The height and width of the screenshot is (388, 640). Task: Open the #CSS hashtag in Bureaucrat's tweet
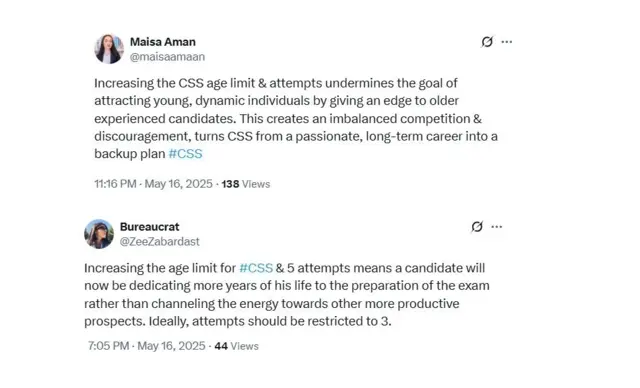[x=256, y=268]
